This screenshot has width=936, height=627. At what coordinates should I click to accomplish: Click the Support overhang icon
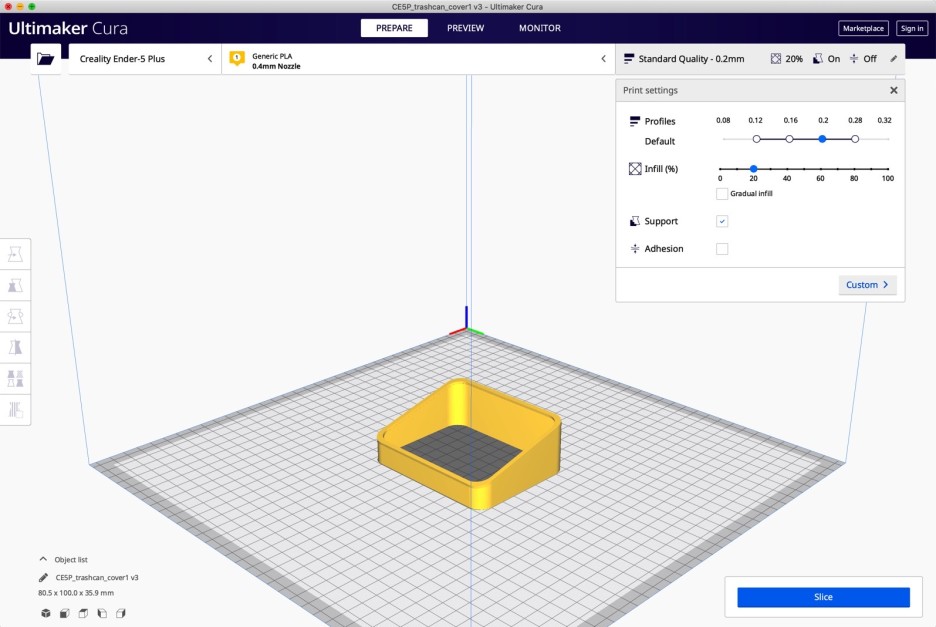pyautogui.click(x=635, y=221)
